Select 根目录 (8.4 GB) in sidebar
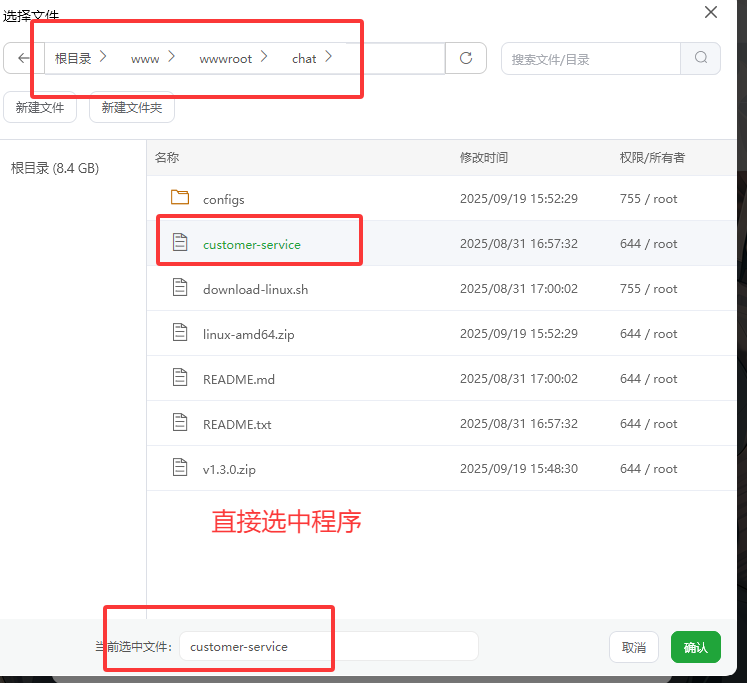Viewport: 747px width, 683px height. tap(55, 168)
